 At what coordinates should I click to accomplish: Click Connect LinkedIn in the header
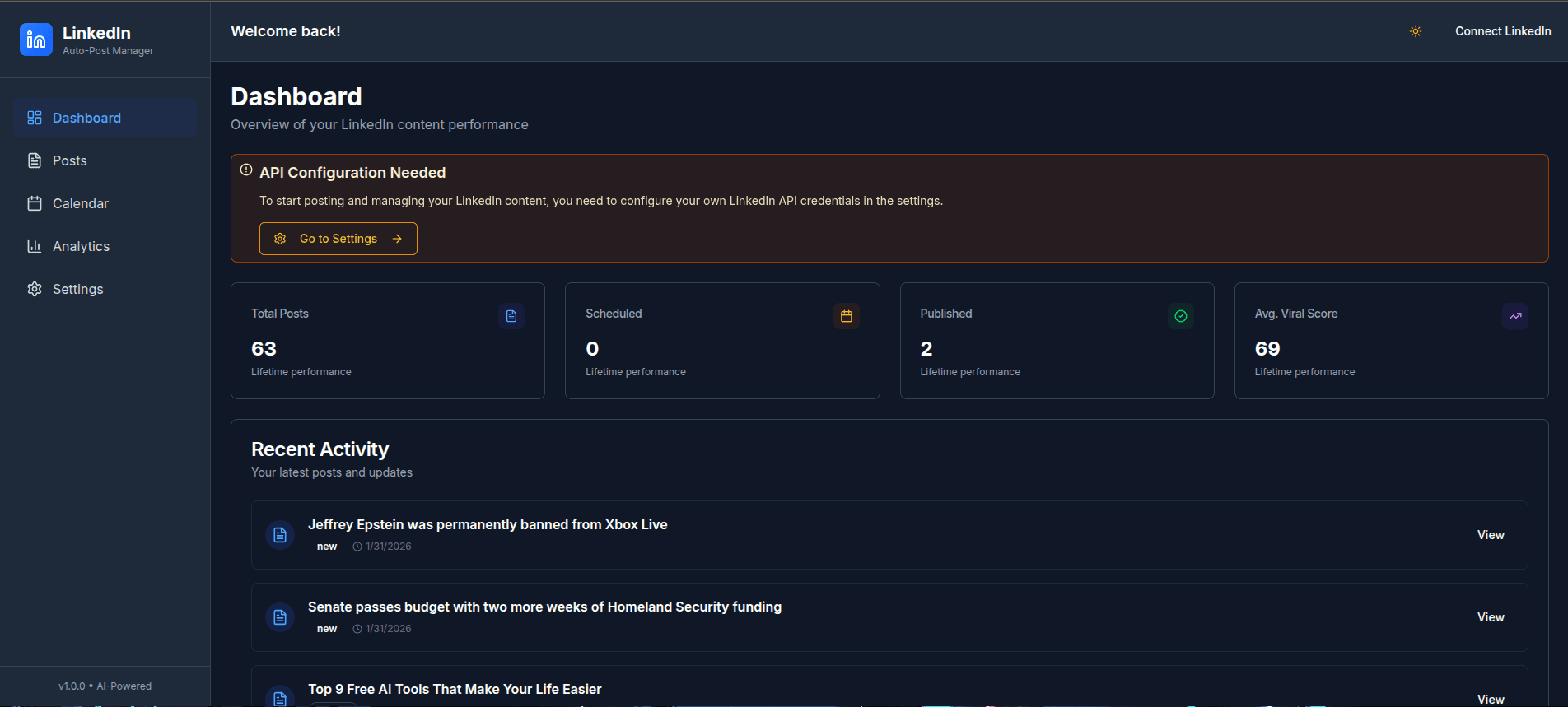coord(1502,31)
